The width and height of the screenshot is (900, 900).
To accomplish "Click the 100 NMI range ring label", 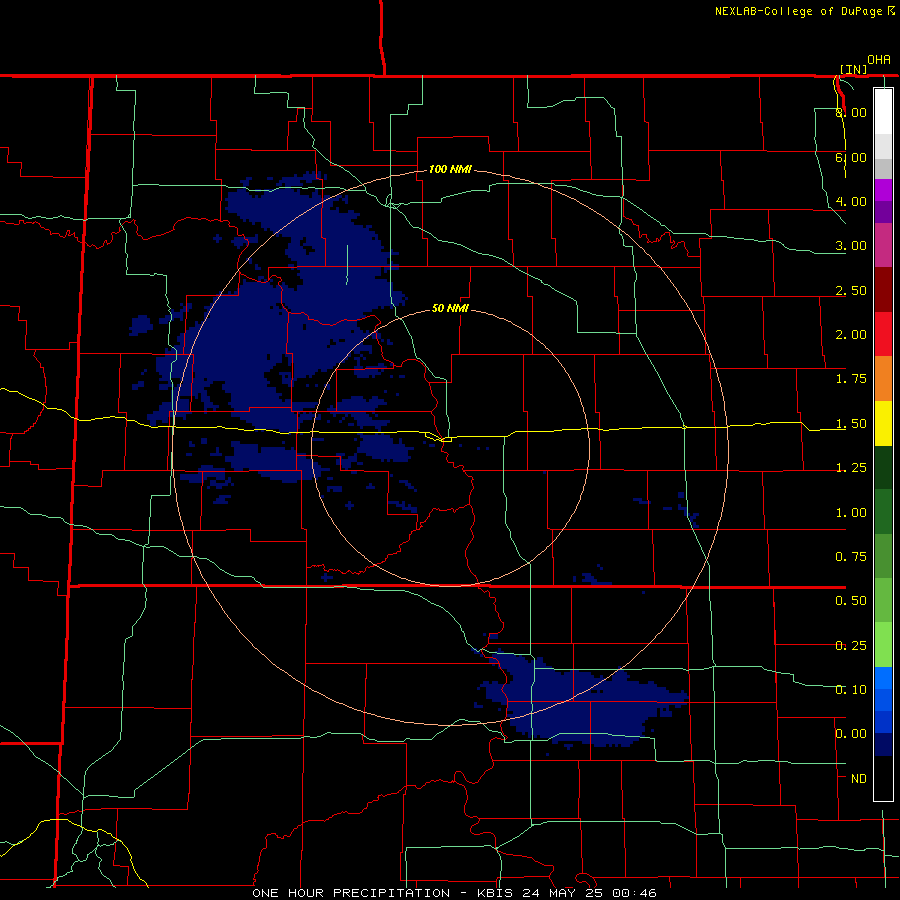I will pyautogui.click(x=451, y=169).
